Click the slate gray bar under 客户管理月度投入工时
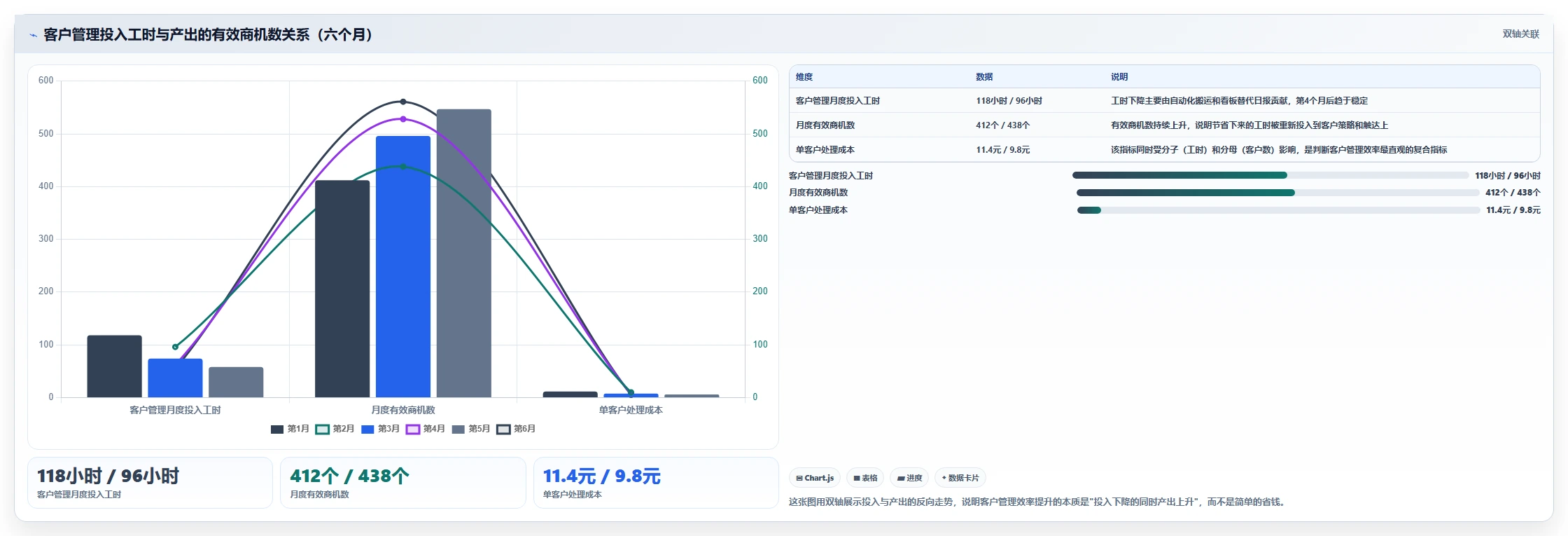Screen dimensions: 1568x536 pyautogui.click(x=236, y=382)
